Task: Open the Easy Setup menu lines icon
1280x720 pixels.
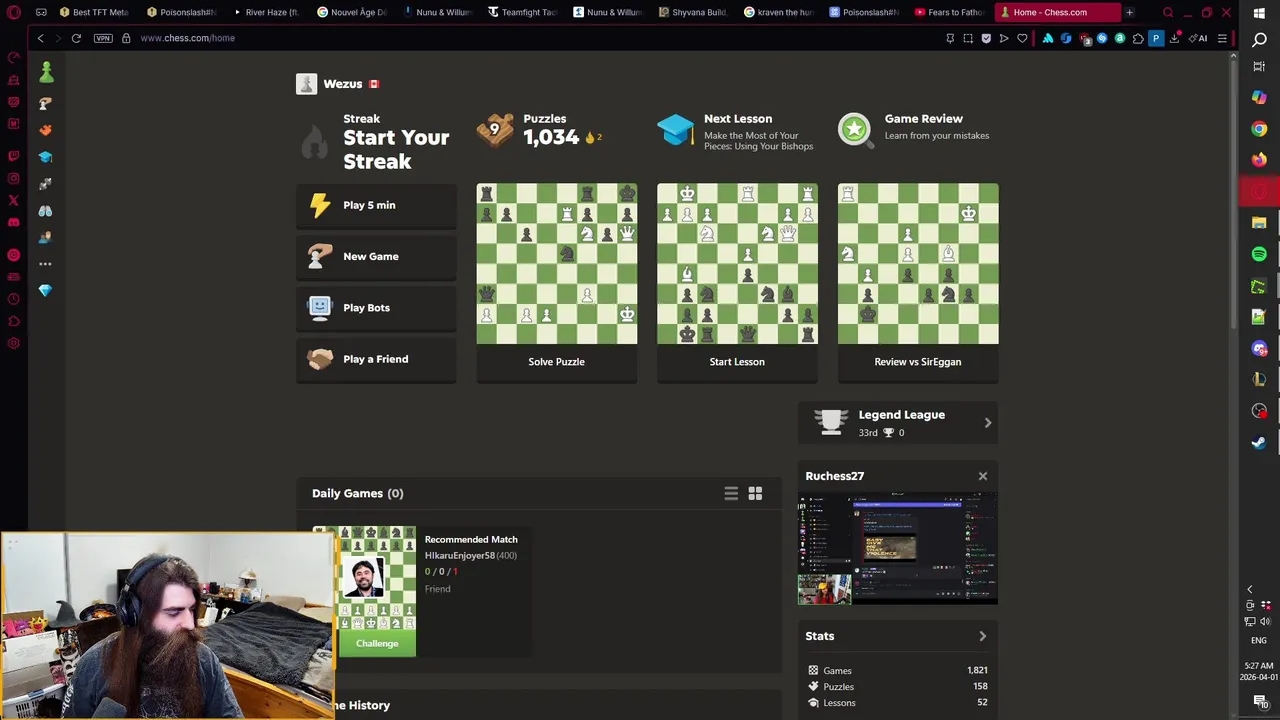Action: (1222, 39)
